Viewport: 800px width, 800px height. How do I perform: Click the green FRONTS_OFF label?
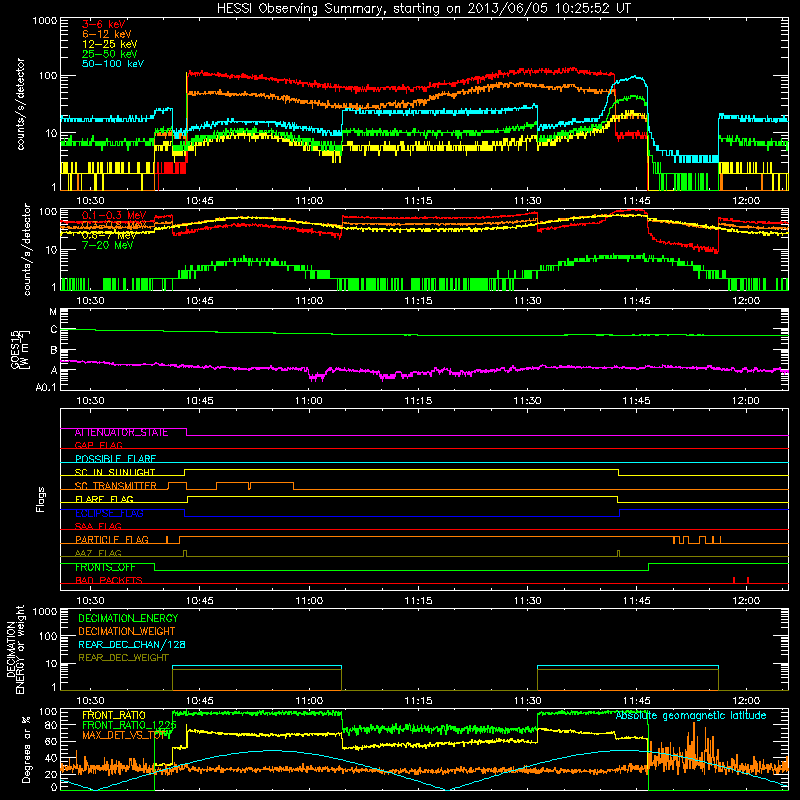pyautogui.click(x=105, y=567)
